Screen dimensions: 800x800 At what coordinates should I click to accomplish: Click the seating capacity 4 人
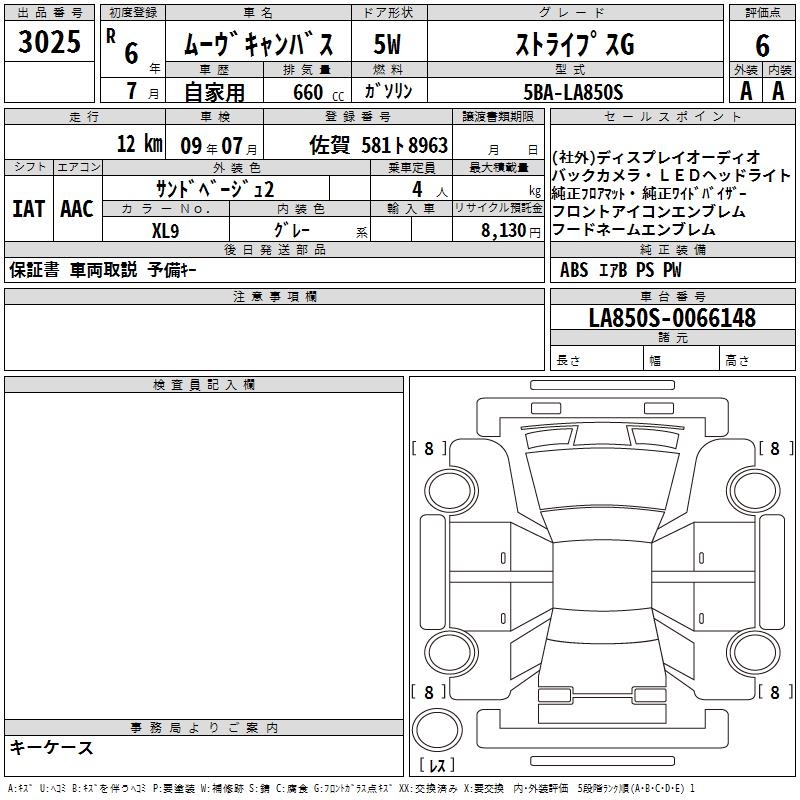coord(429,190)
